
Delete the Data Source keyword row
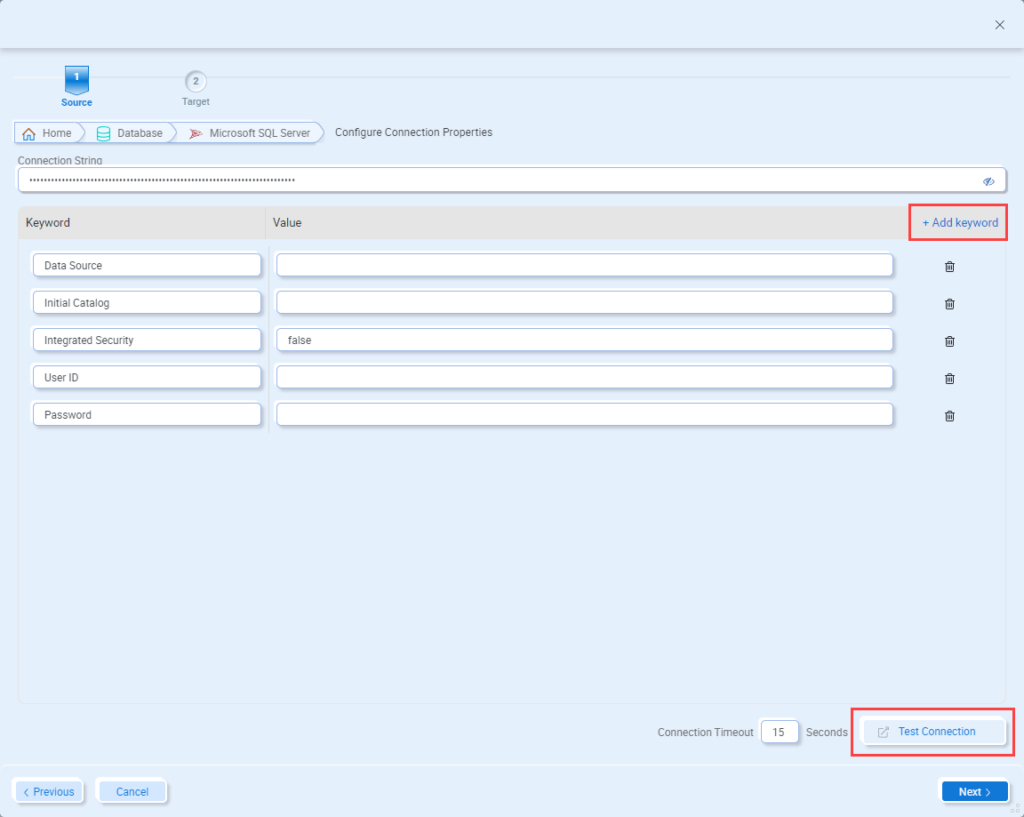[x=949, y=266]
